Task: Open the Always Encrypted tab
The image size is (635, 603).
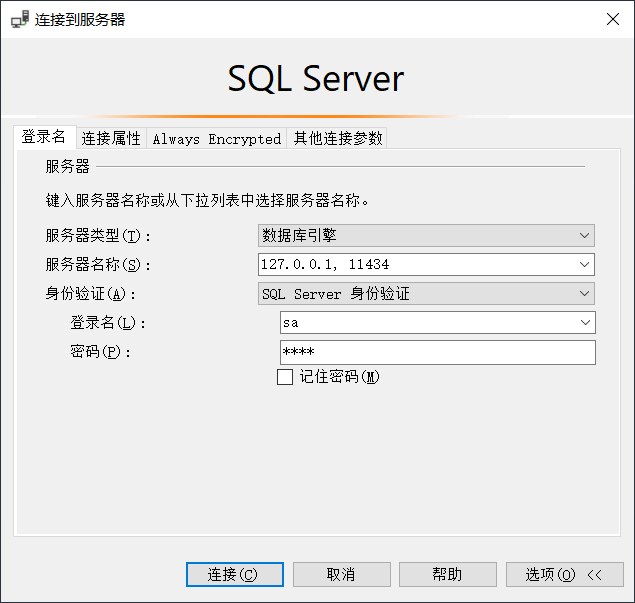Action: [x=216, y=138]
